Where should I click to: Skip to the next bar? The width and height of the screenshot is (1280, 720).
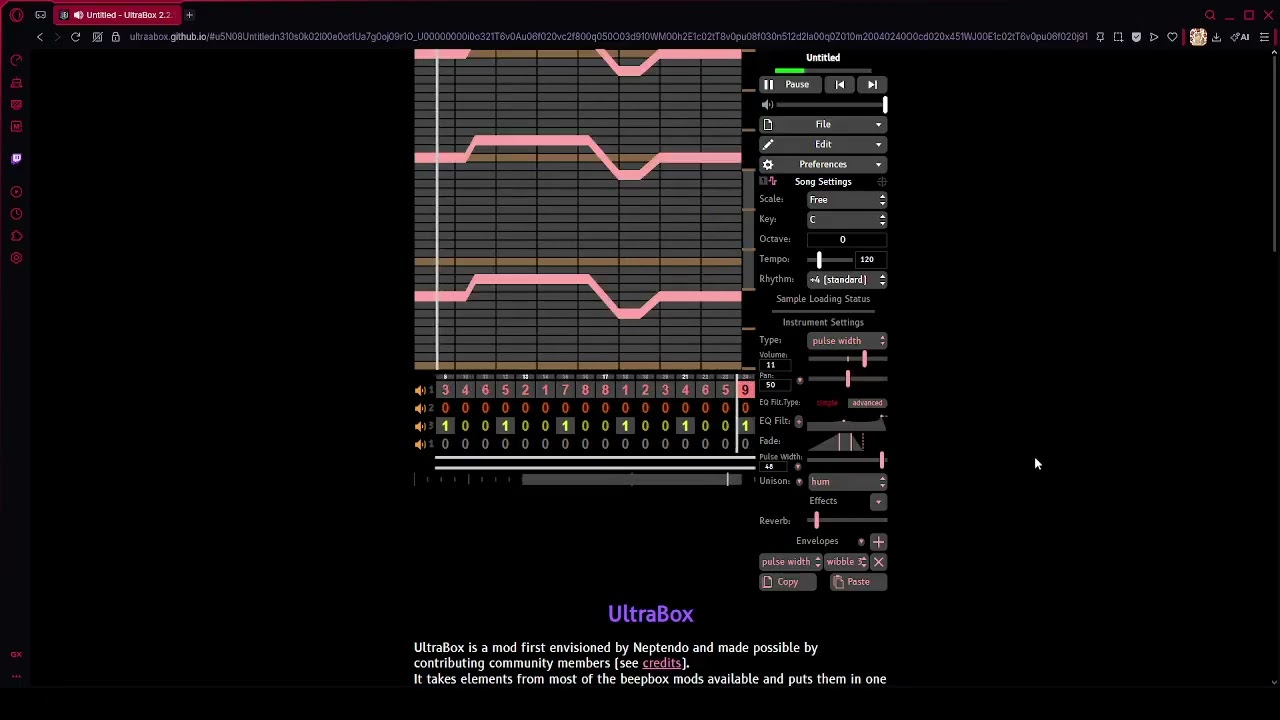point(872,85)
